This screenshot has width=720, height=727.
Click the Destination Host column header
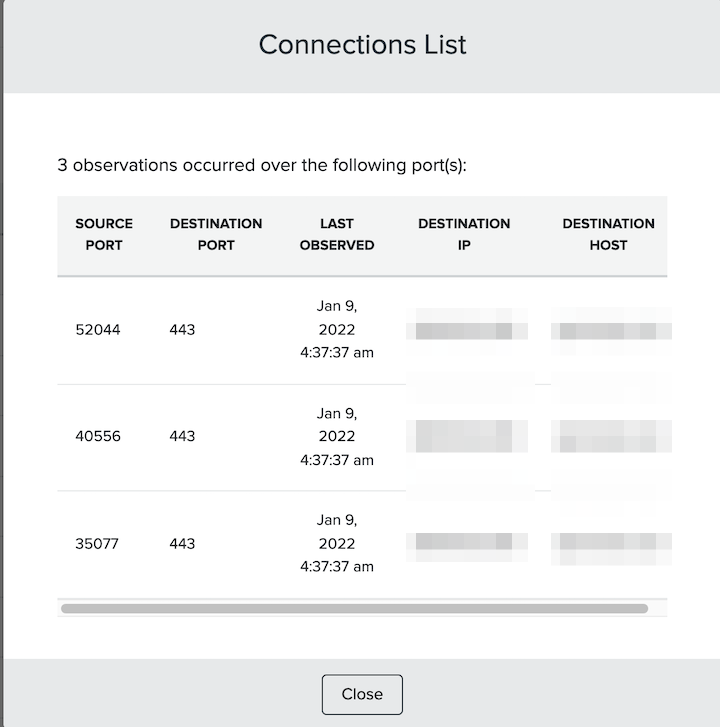tap(608, 234)
